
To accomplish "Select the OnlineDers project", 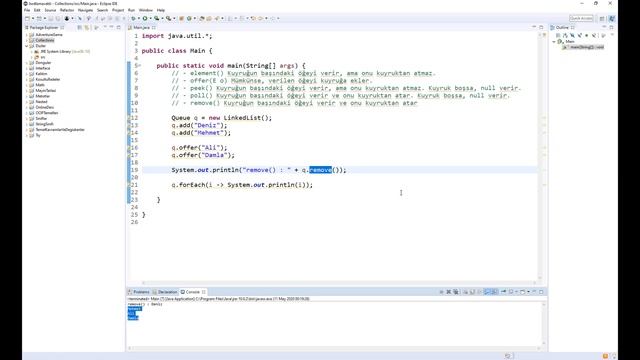I will tap(44, 107).
